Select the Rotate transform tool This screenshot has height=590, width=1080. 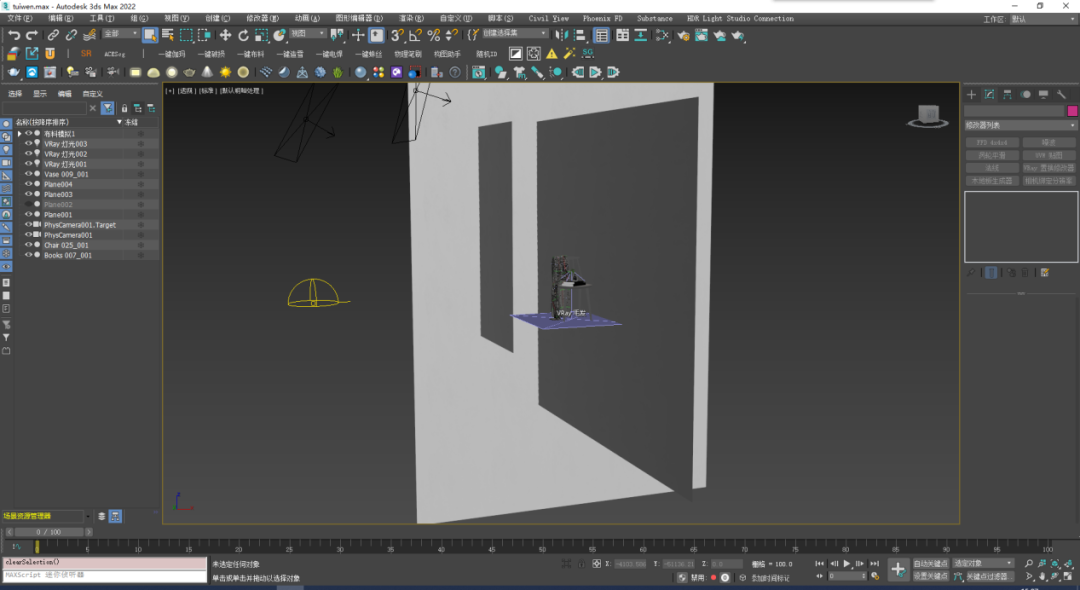pos(243,35)
